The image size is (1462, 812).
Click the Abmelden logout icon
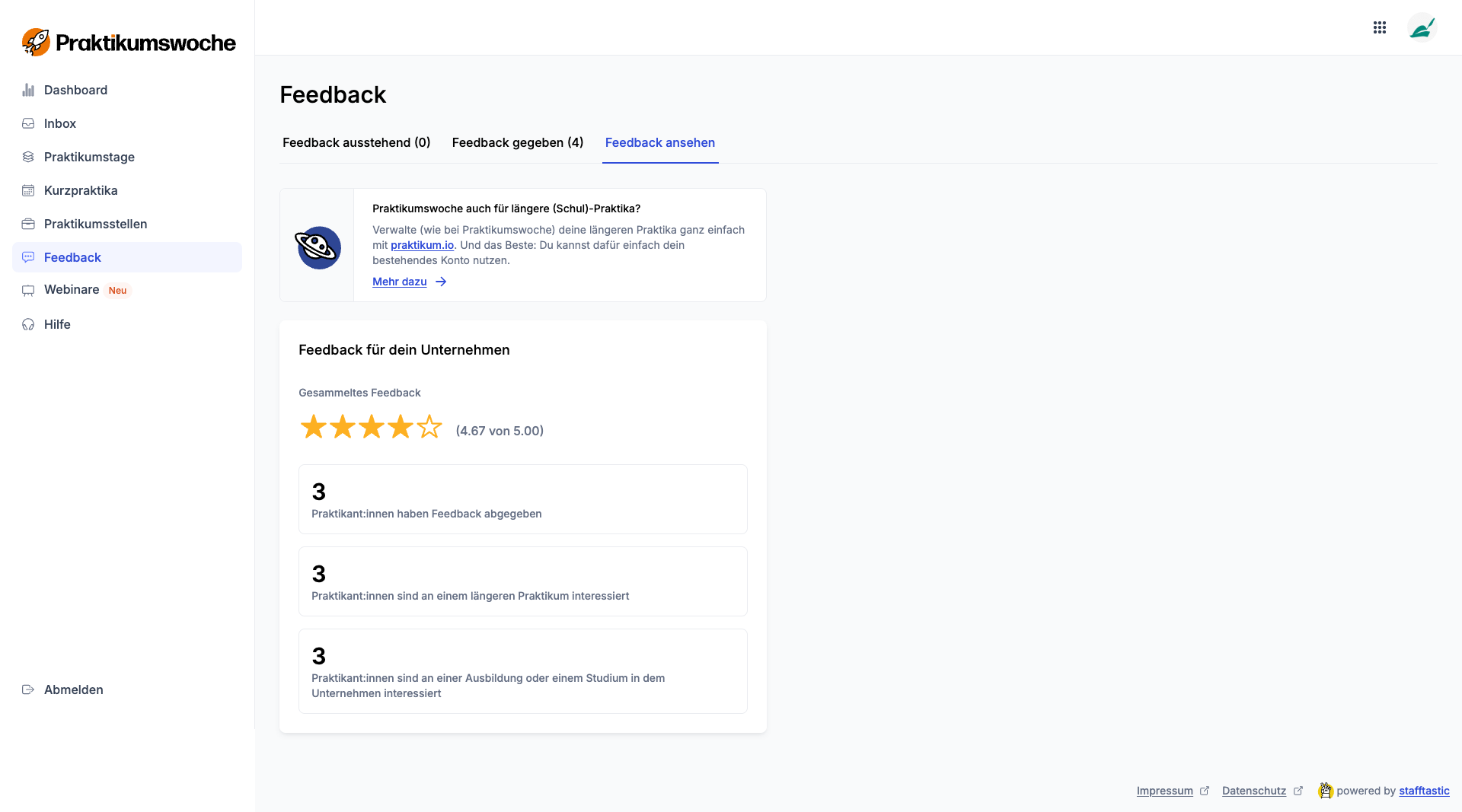[x=28, y=689]
